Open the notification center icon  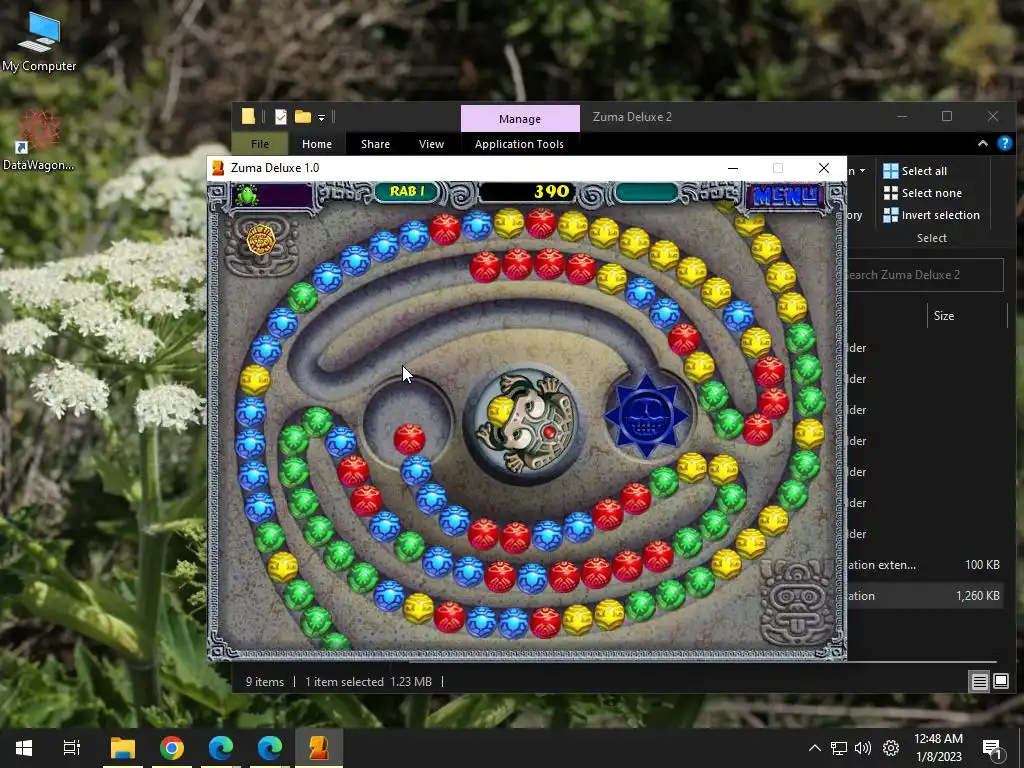pyautogui.click(x=993, y=748)
